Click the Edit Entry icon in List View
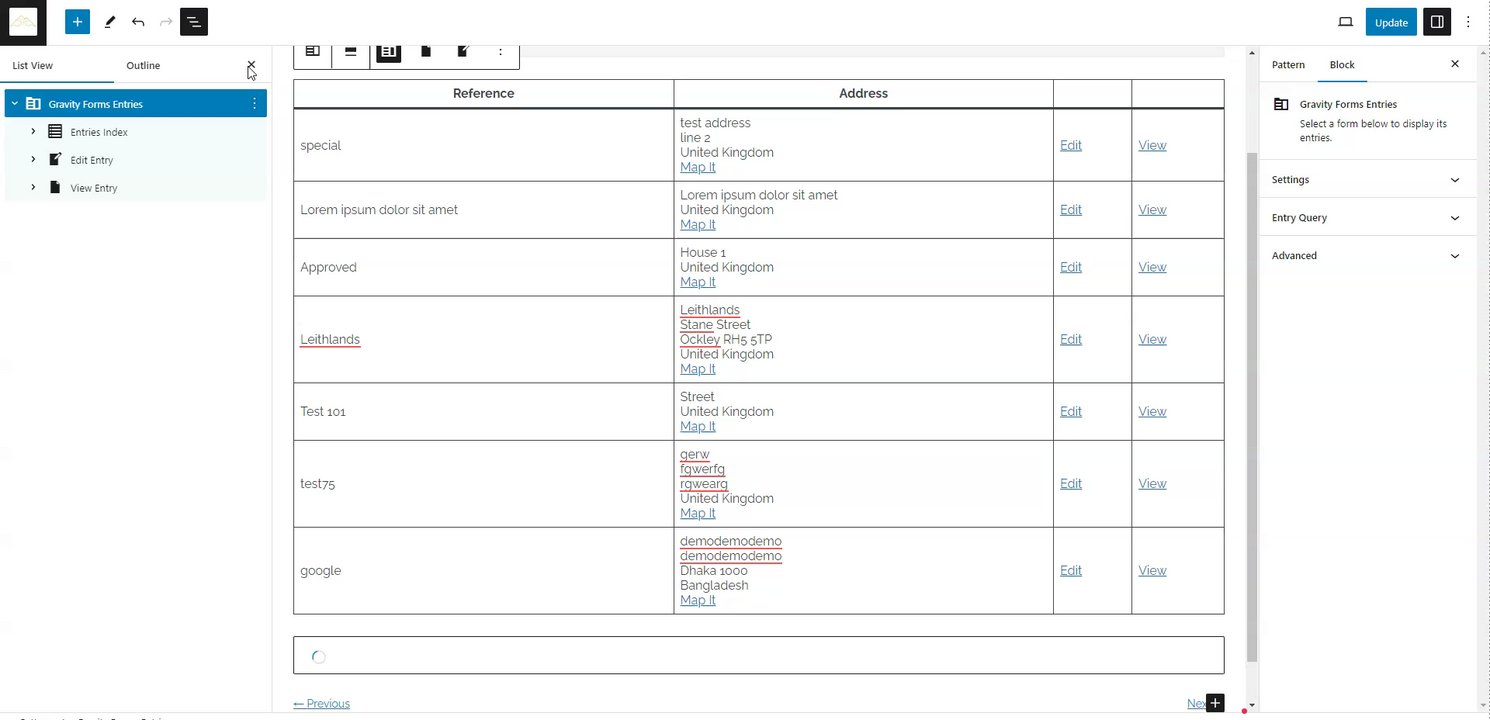 55,160
